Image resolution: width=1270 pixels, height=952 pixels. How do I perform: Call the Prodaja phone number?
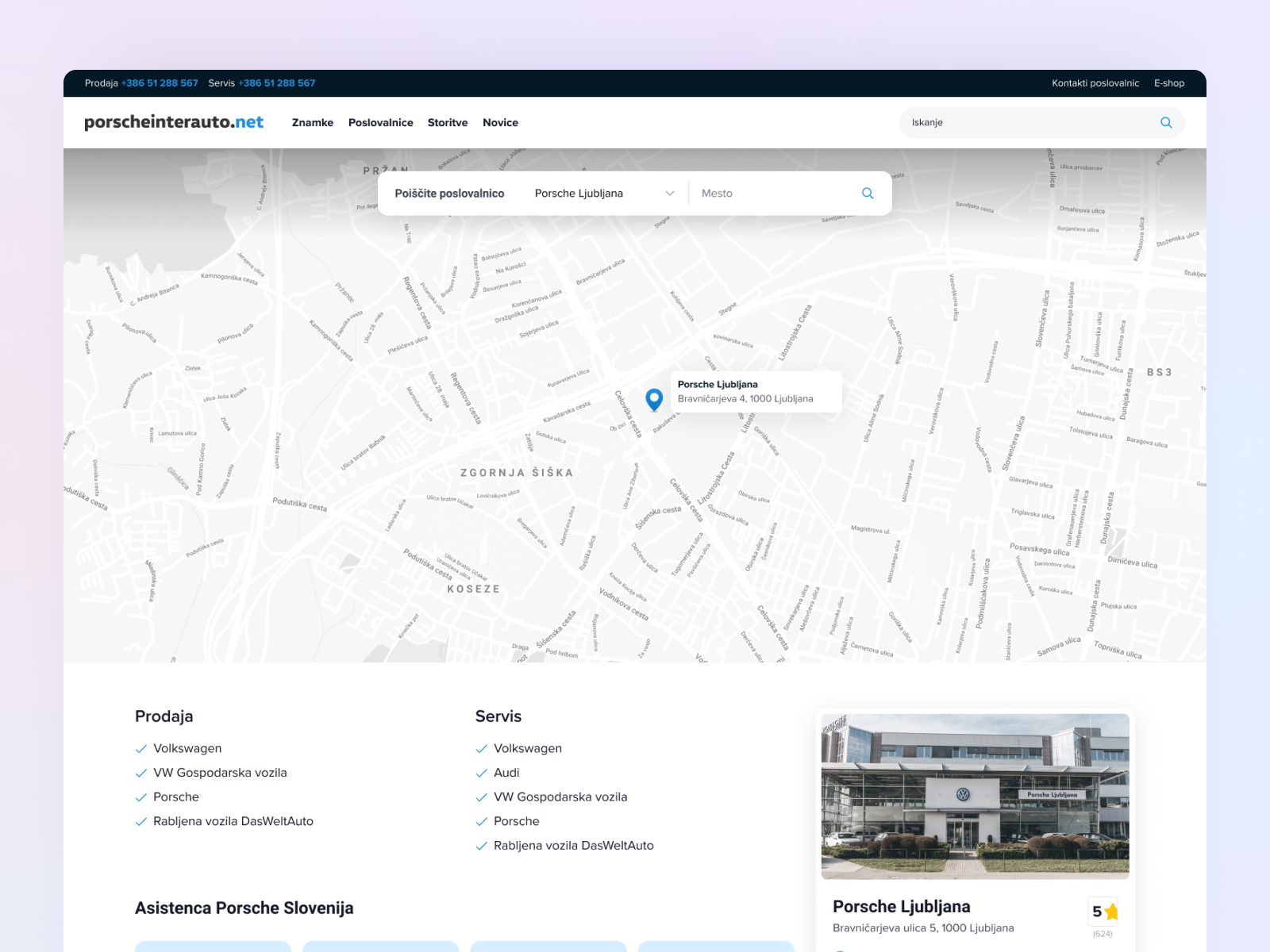[x=160, y=83]
